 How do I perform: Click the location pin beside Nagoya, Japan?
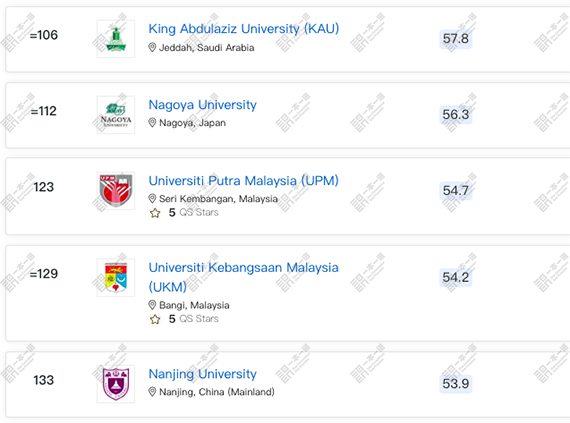pyautogui.click(x=152, y=123)
